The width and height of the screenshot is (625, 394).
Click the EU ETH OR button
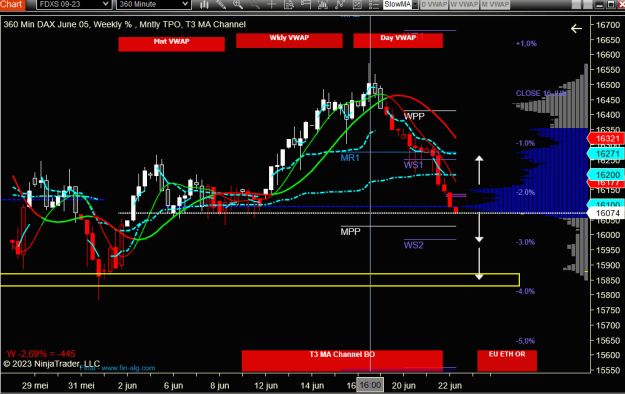507,361
